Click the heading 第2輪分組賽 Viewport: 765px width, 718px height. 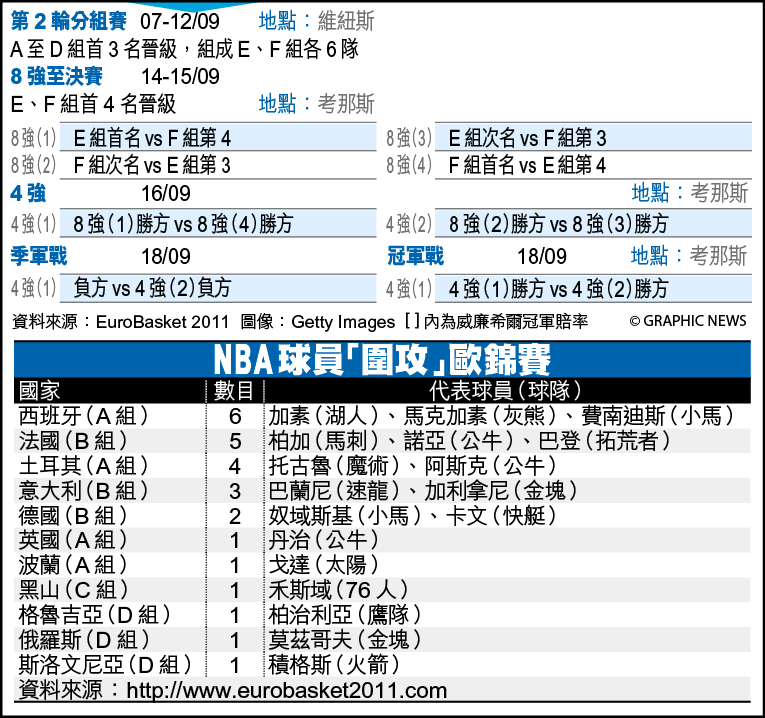[69, 21]
